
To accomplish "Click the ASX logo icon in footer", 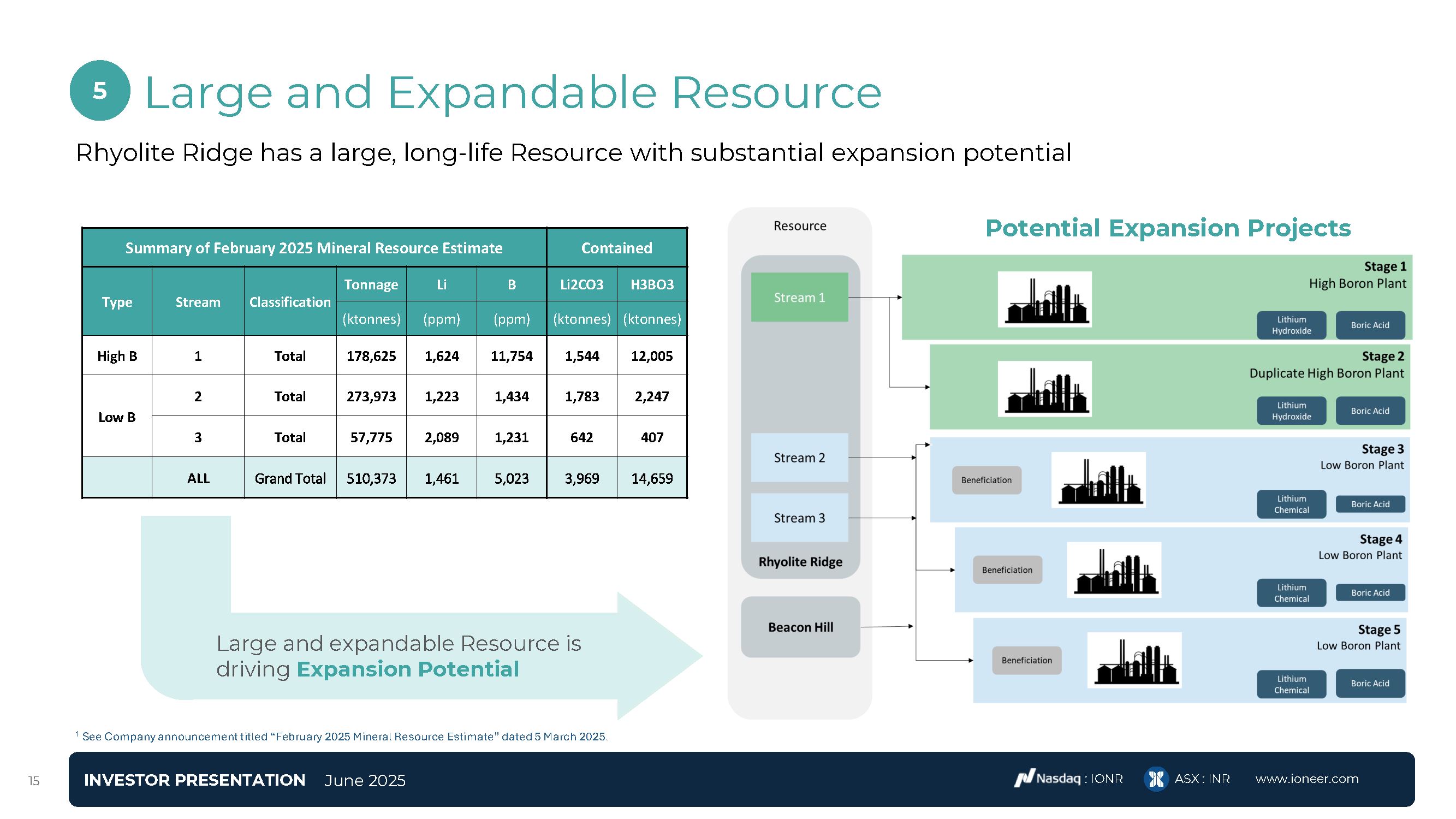I will [x=1155, y=779].
